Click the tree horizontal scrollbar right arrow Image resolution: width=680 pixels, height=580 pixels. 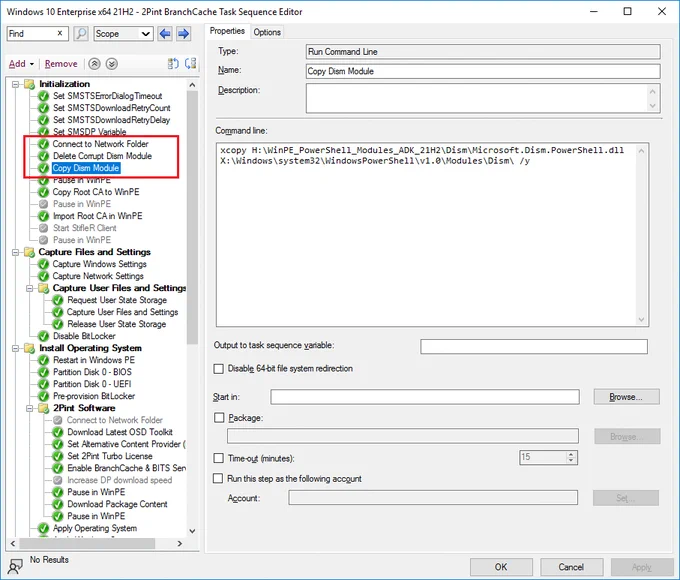click(x=180, y=543)
